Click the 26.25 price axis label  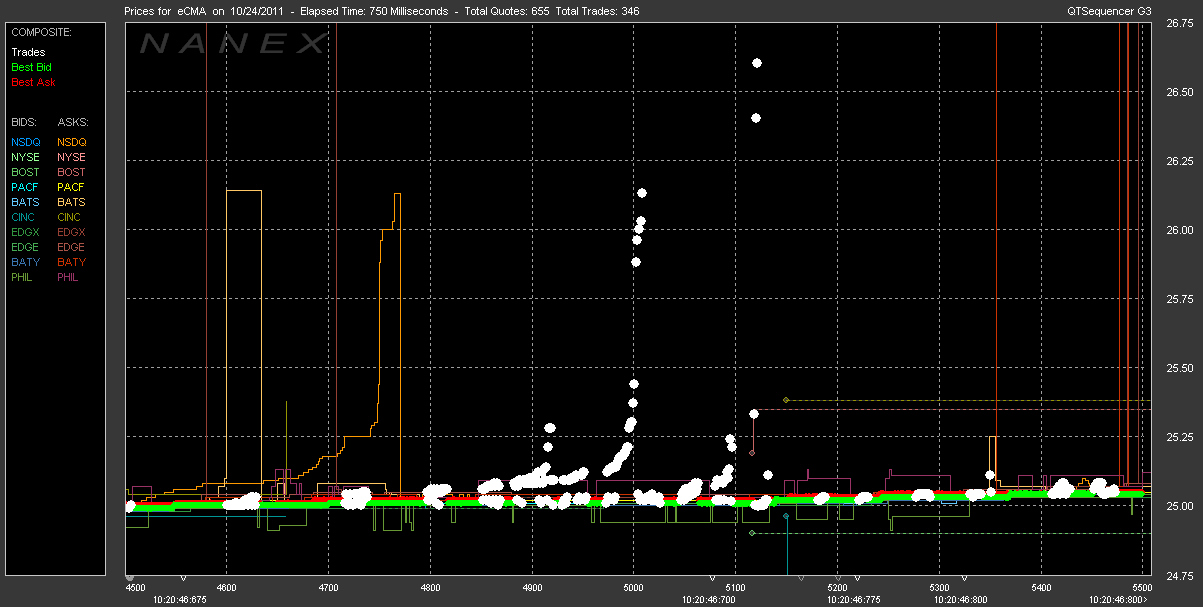coord(1181,161)
